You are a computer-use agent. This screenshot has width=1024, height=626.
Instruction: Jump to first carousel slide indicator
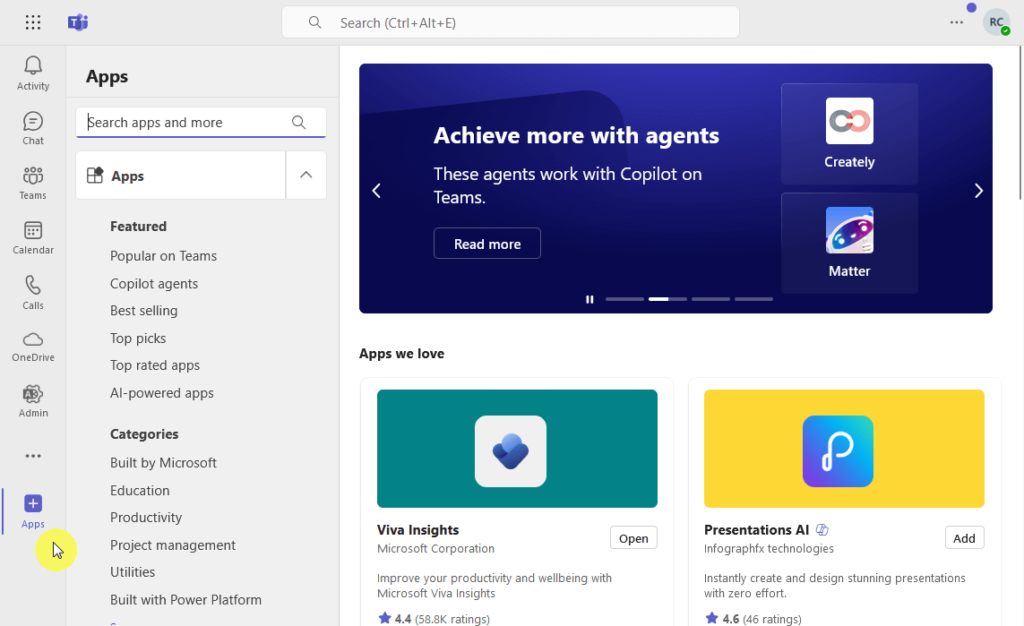[624, 299]
